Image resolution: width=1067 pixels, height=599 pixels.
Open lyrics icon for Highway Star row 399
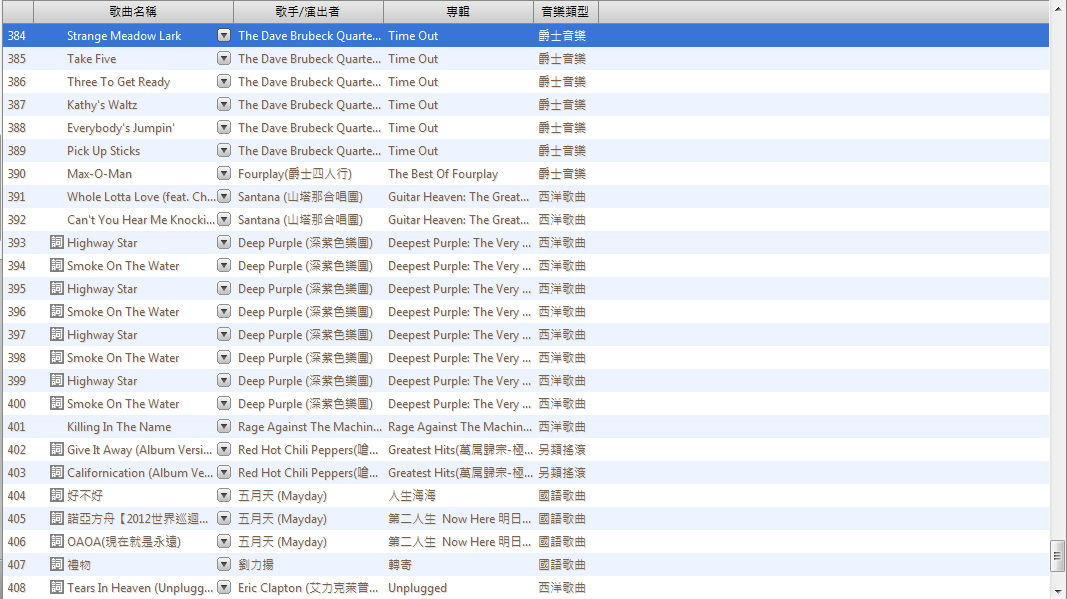coord(57,381)
